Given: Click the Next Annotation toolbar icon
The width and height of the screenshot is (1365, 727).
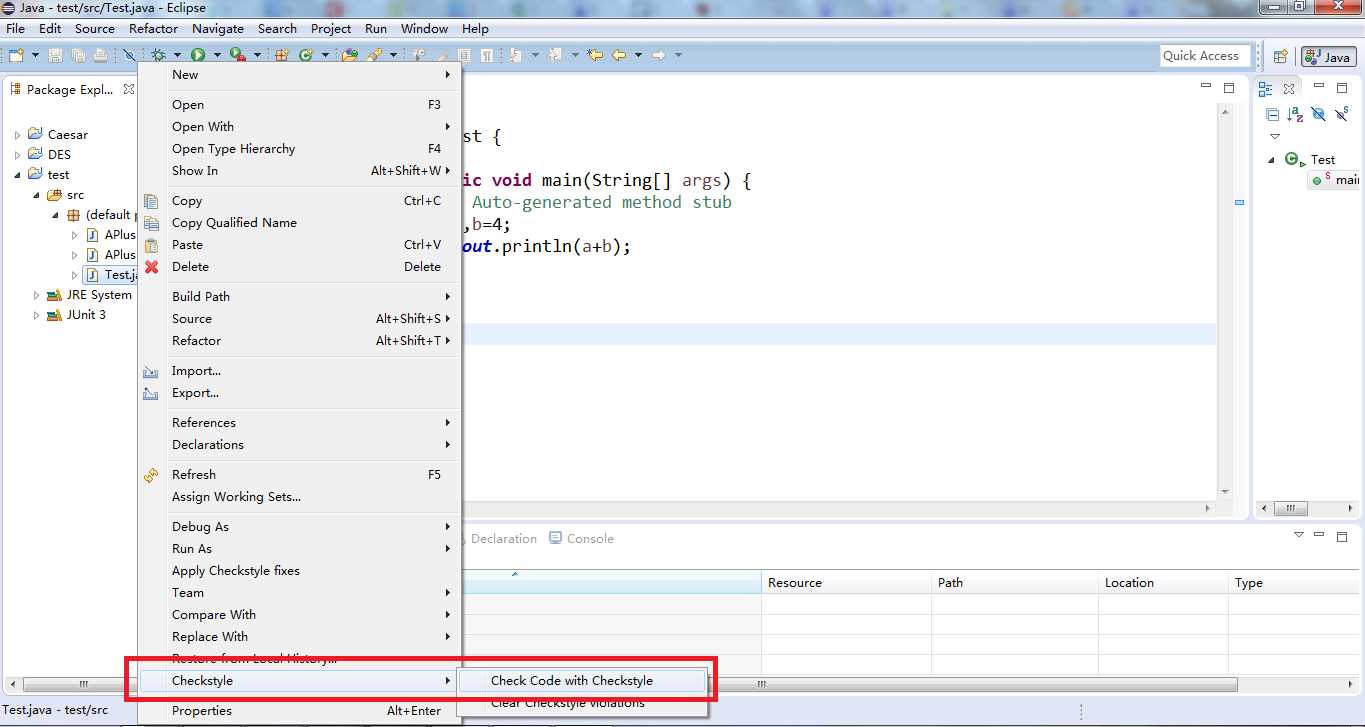Looking at the screenshot, I should click(516, 55).
